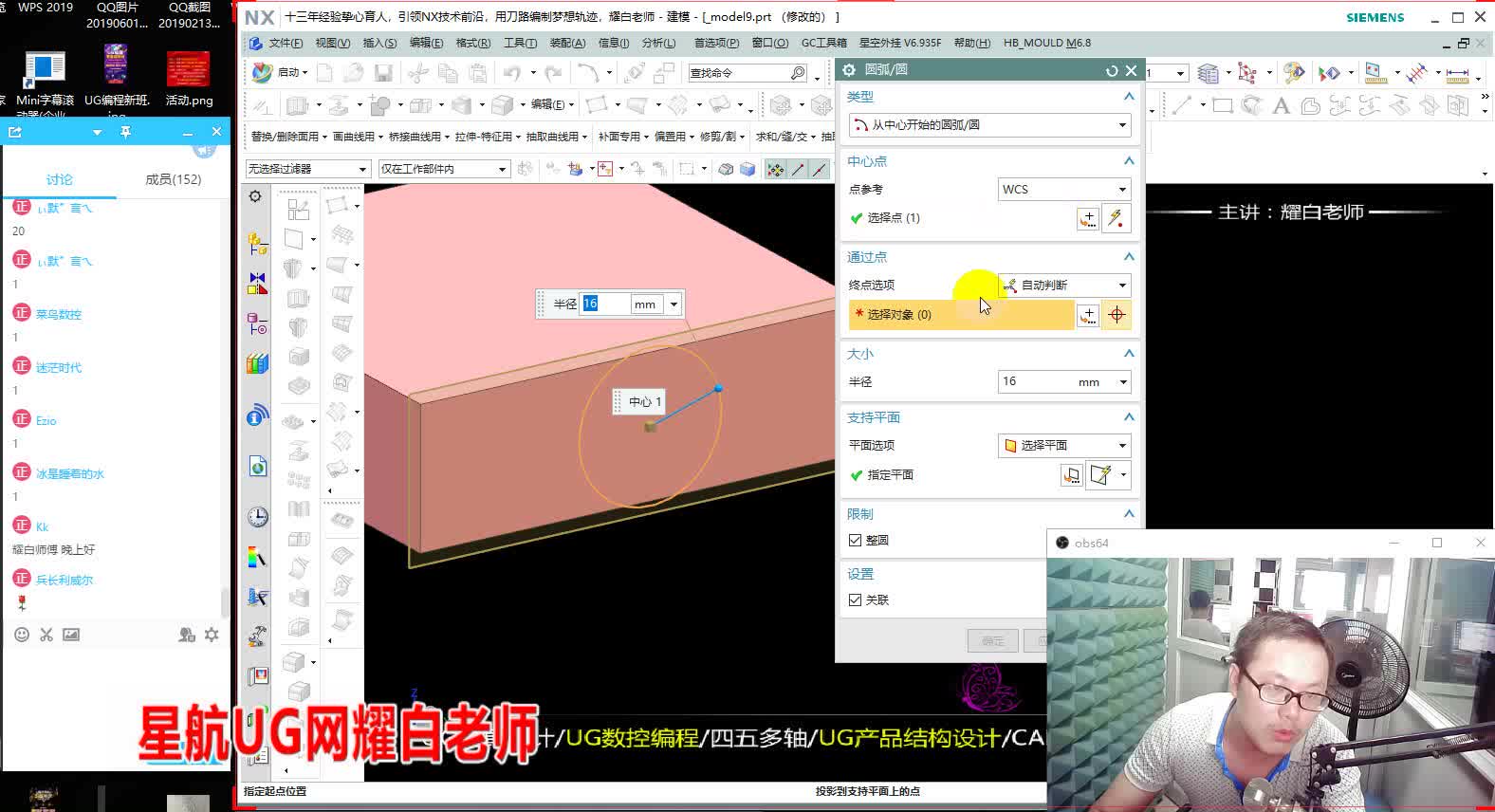Image resolution: width=1495 pixels, height=812 pixels.
Task: Click the Rectangle curve tool icon
Action: [1223, 105]
